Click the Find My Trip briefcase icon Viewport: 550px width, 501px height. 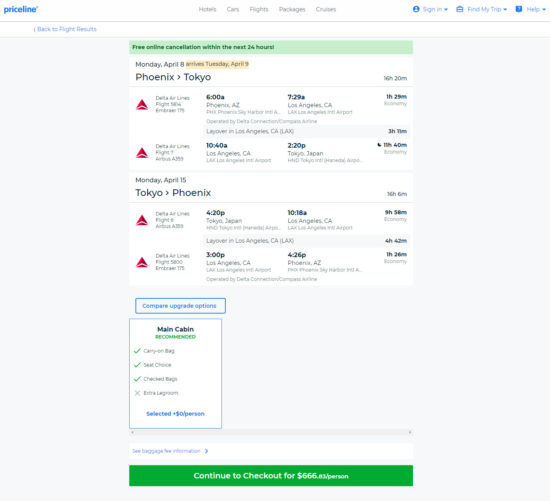460,9
